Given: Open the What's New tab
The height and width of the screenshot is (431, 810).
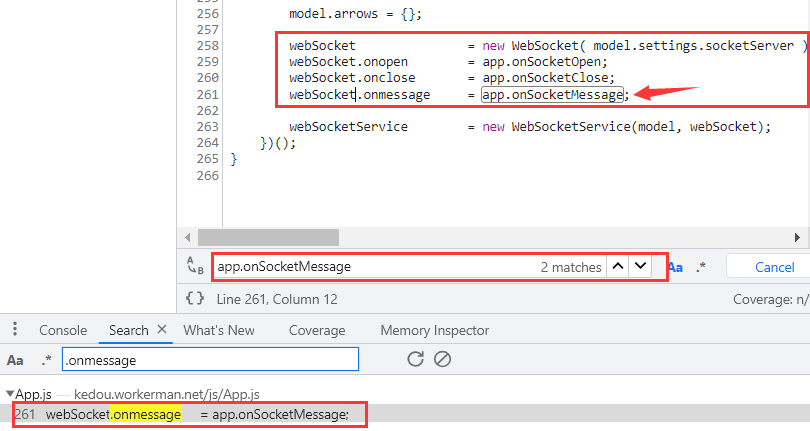Looking at the screenshot, I should click(219, 330).
